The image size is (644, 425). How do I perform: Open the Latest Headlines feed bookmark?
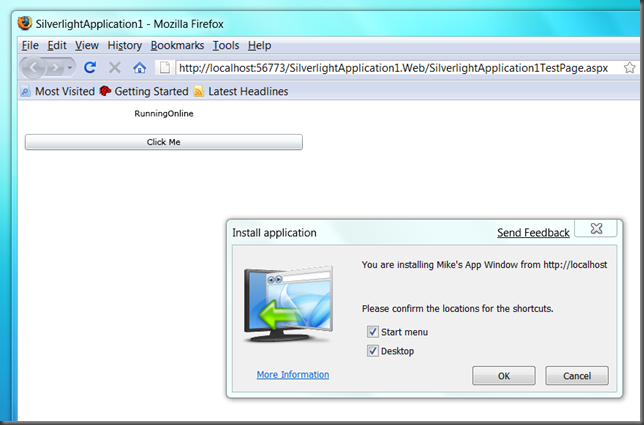coord(241,91)
